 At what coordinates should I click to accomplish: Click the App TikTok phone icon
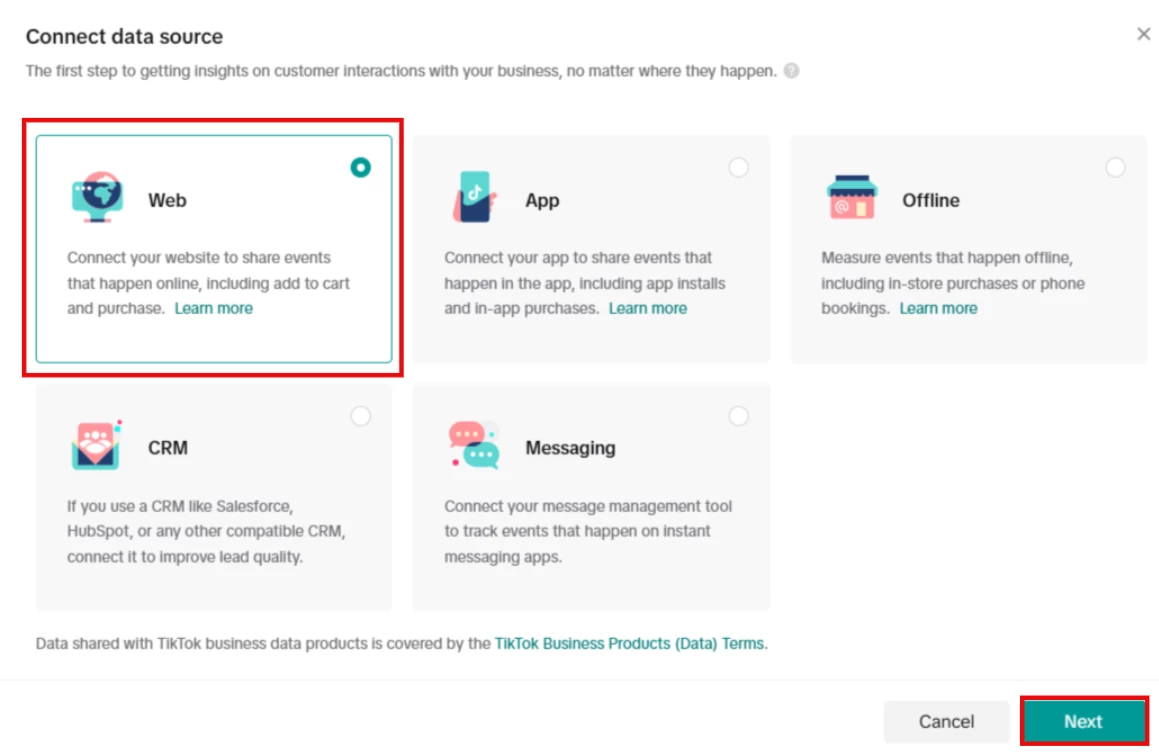point(474,197)
